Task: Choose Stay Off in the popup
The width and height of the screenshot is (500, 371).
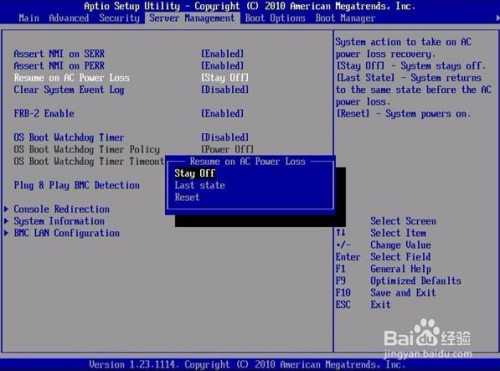Action: click(x=195, y=173)
